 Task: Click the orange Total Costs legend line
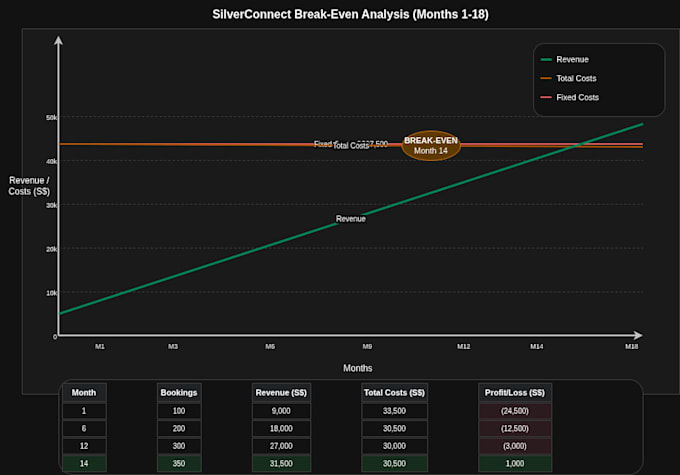pyautogui.click(x=546, y=79)
